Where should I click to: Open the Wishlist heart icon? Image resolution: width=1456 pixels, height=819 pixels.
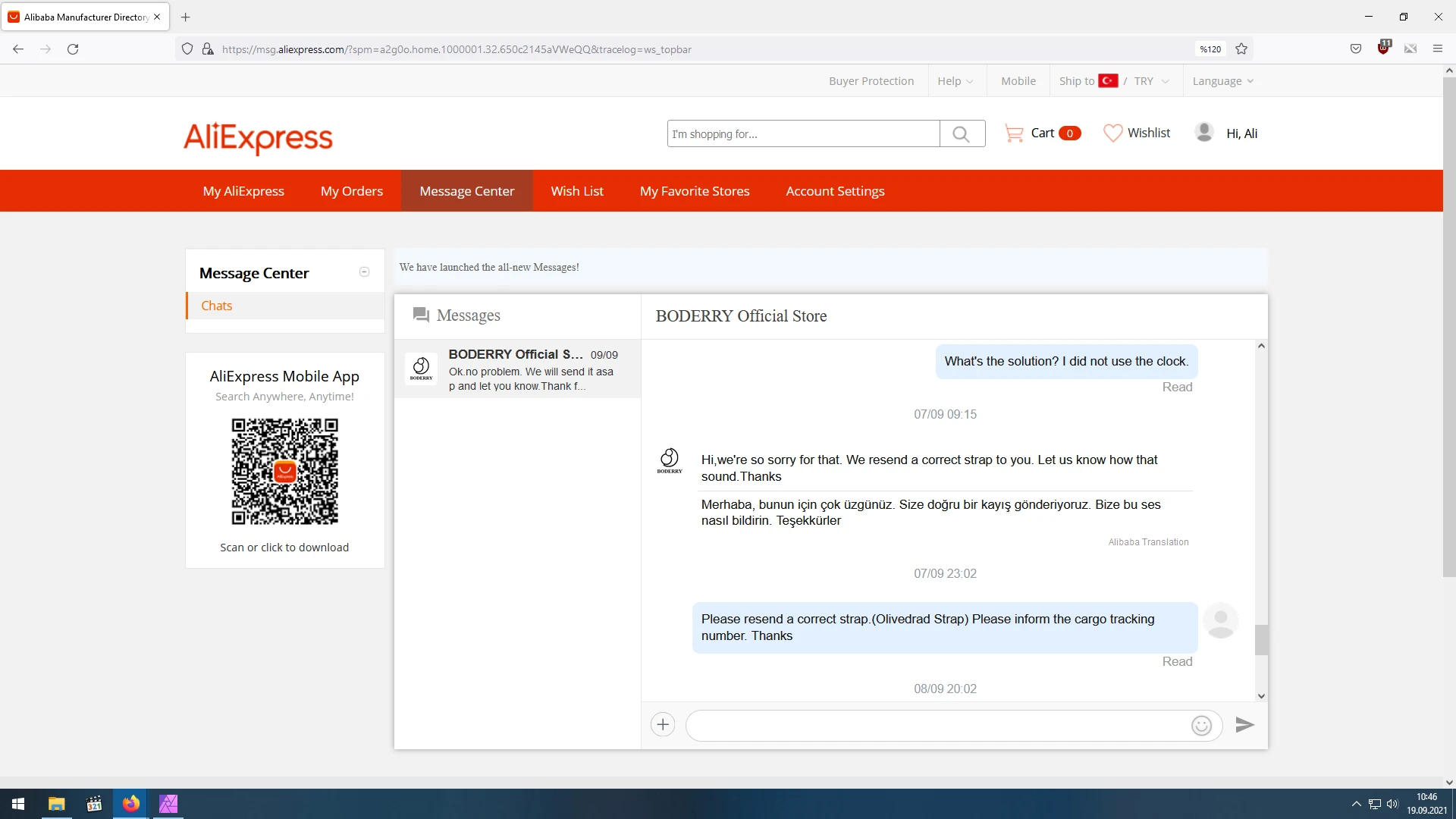(x=1112, y=133)
